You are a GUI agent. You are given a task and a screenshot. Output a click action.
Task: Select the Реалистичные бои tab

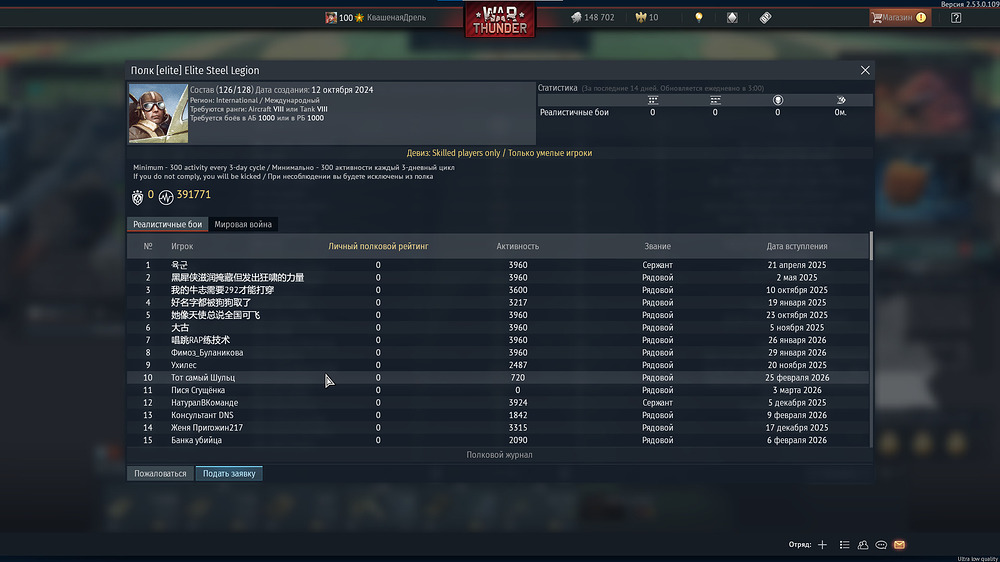pos(167,225)
